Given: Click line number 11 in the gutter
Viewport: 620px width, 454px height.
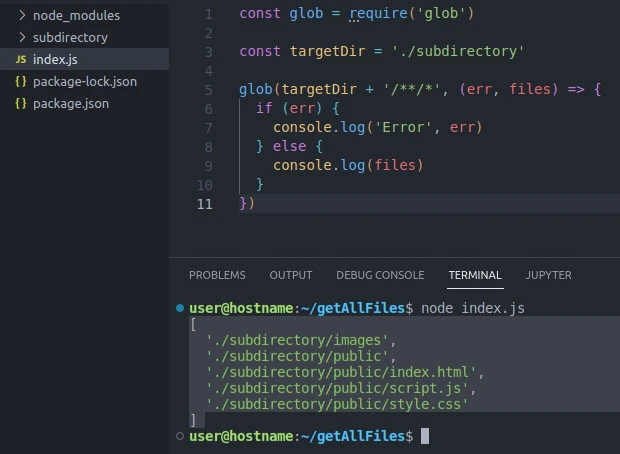Looking at the screenshot, I should tap(205, 203).
